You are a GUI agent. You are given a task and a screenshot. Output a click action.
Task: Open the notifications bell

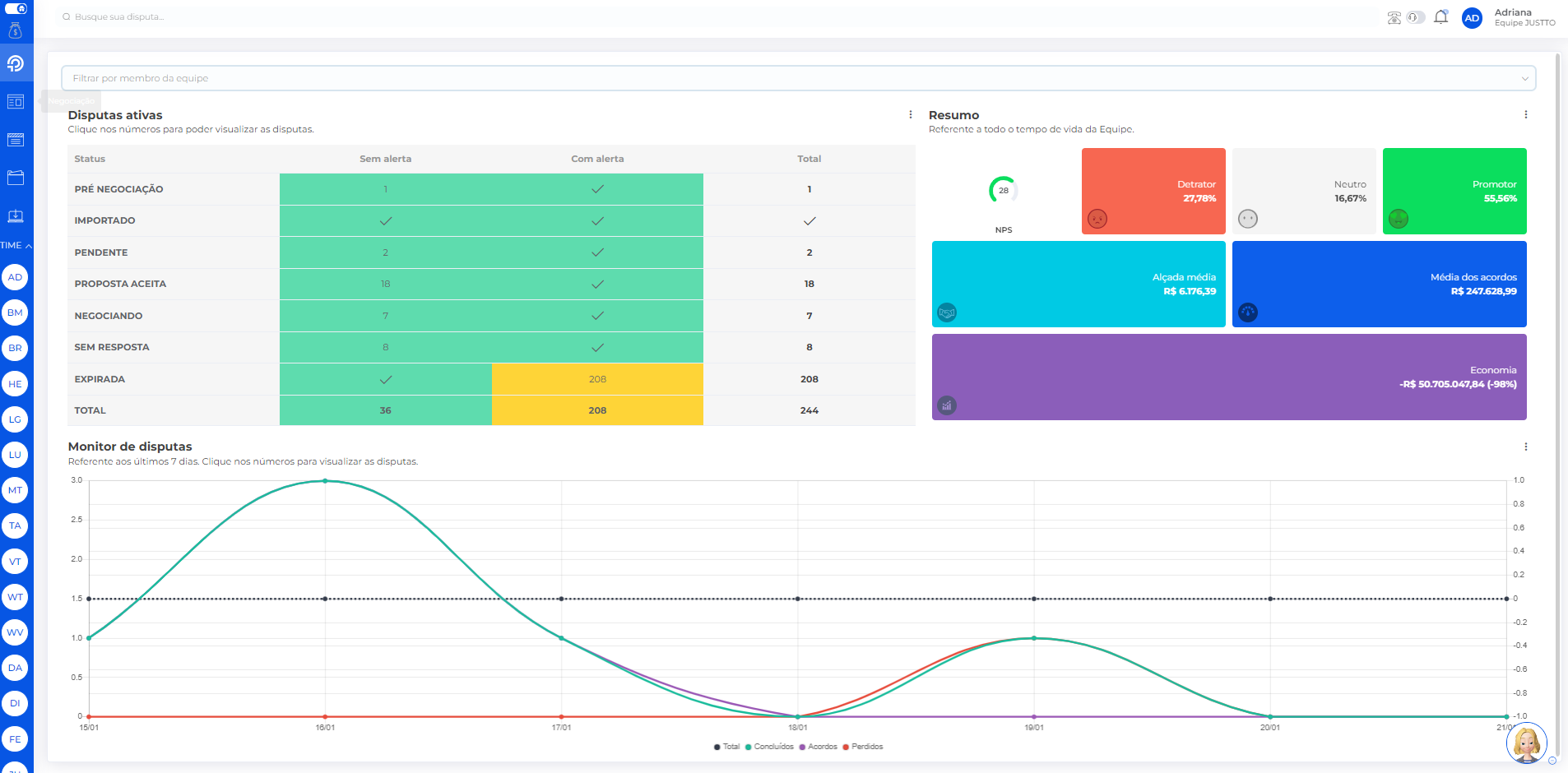coord(1440,17)
